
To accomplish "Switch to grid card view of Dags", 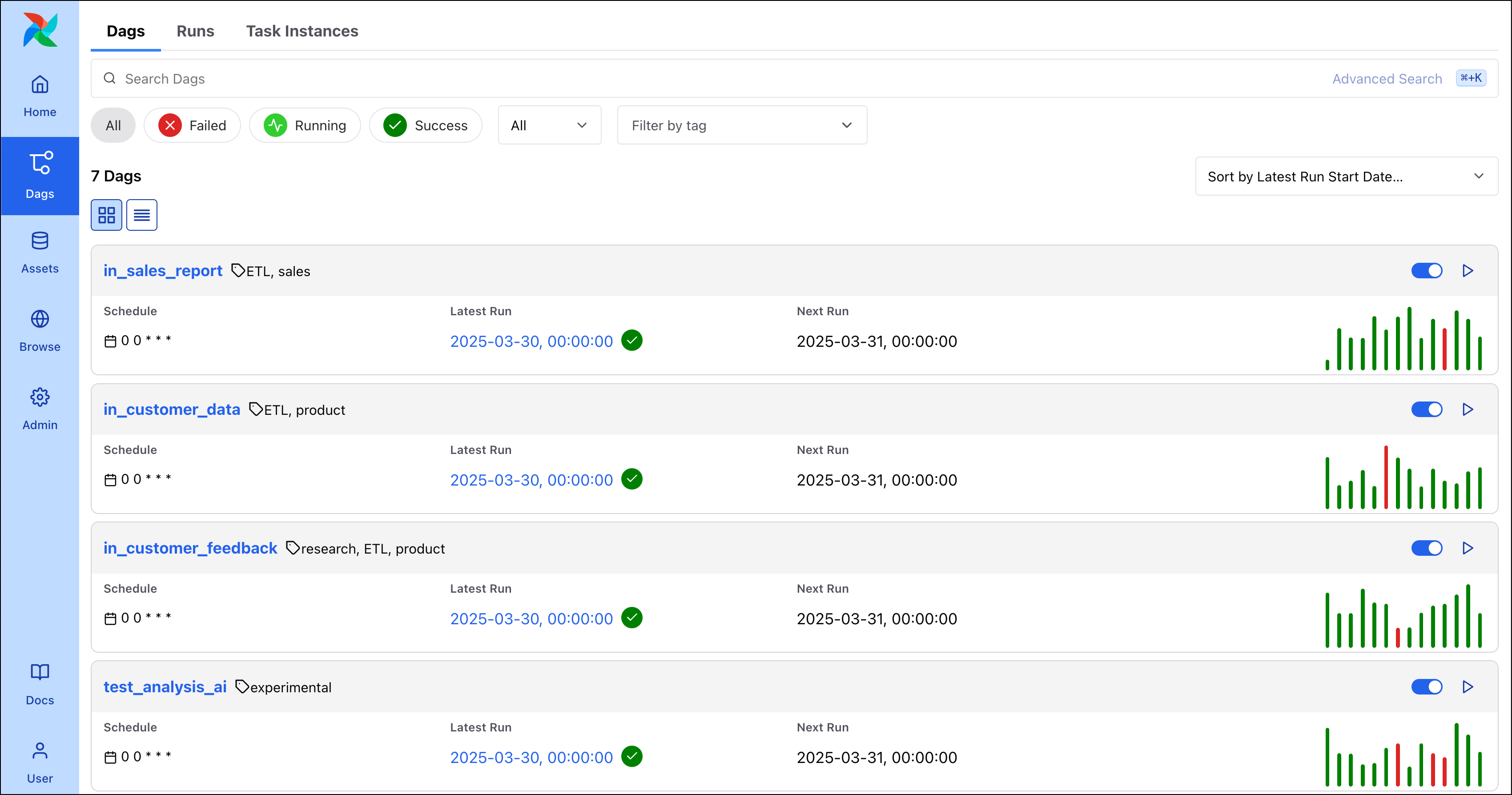I will point(106,215).
